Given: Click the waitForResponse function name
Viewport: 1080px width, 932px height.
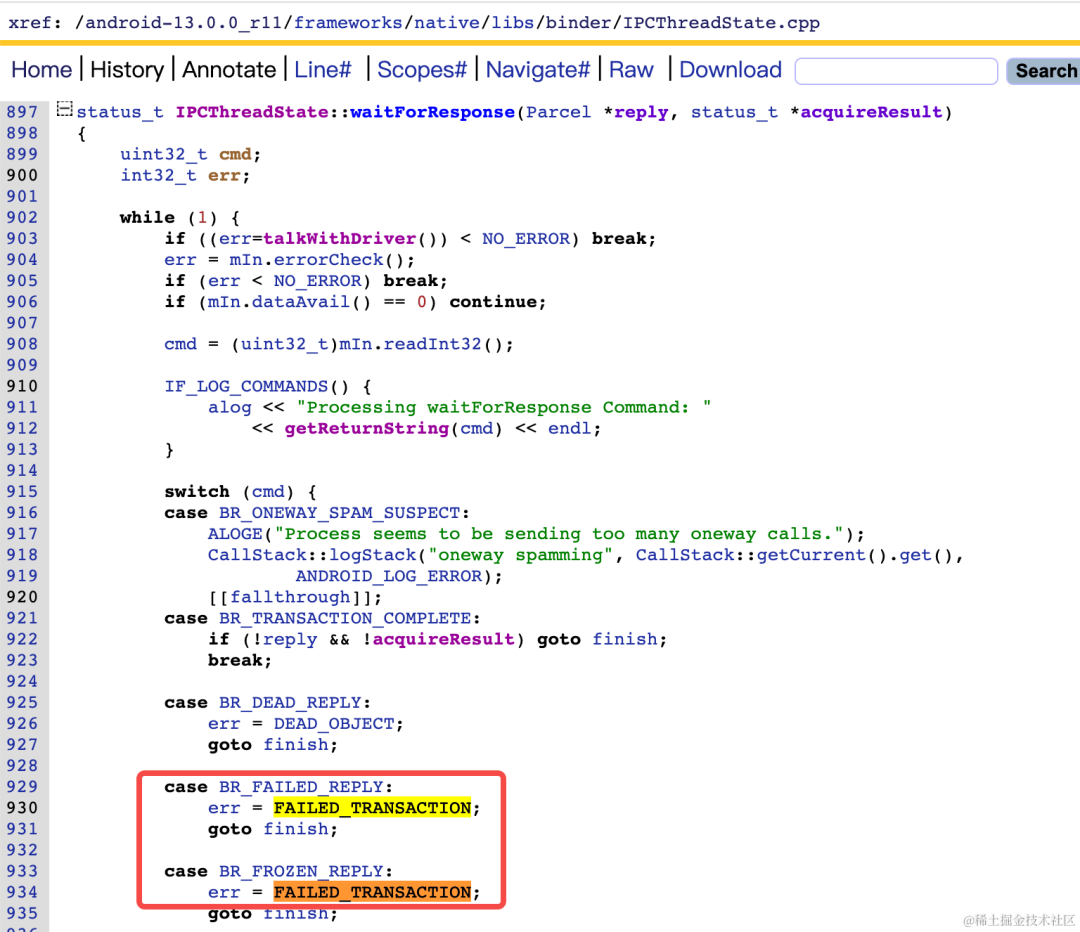Looking at the screenshot, I should click(x=433, y=112).
